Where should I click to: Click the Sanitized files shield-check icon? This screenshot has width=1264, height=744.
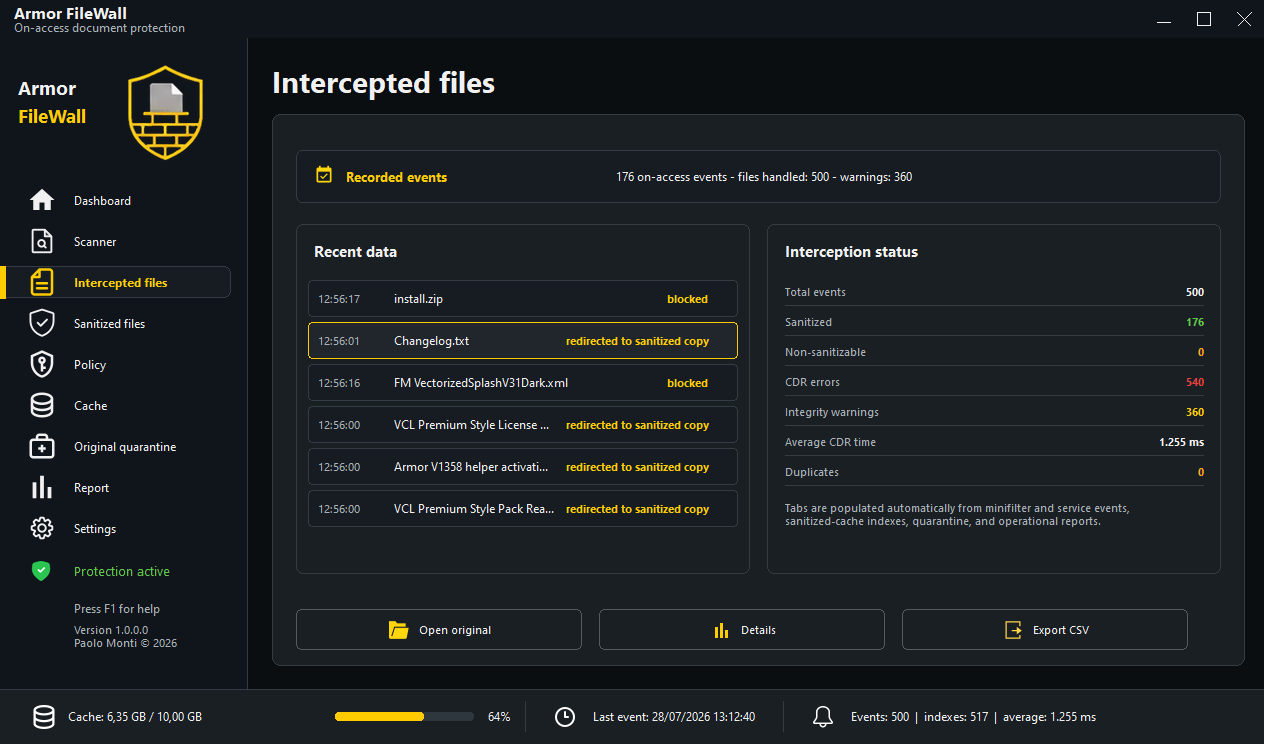pyautogui.click(x=42, y=323)
